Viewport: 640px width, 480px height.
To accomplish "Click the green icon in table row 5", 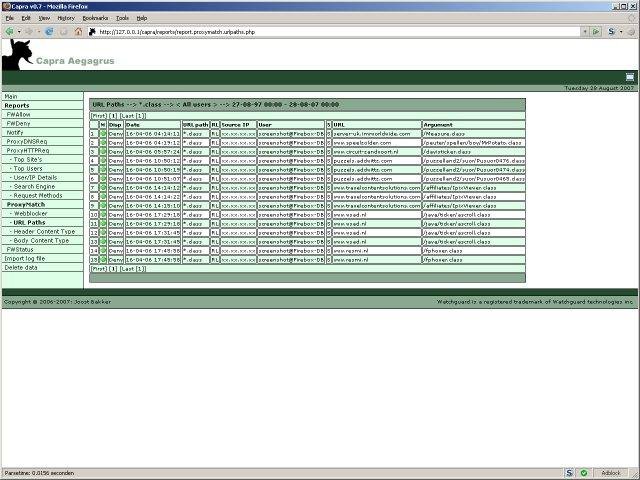I will [103, 169].
